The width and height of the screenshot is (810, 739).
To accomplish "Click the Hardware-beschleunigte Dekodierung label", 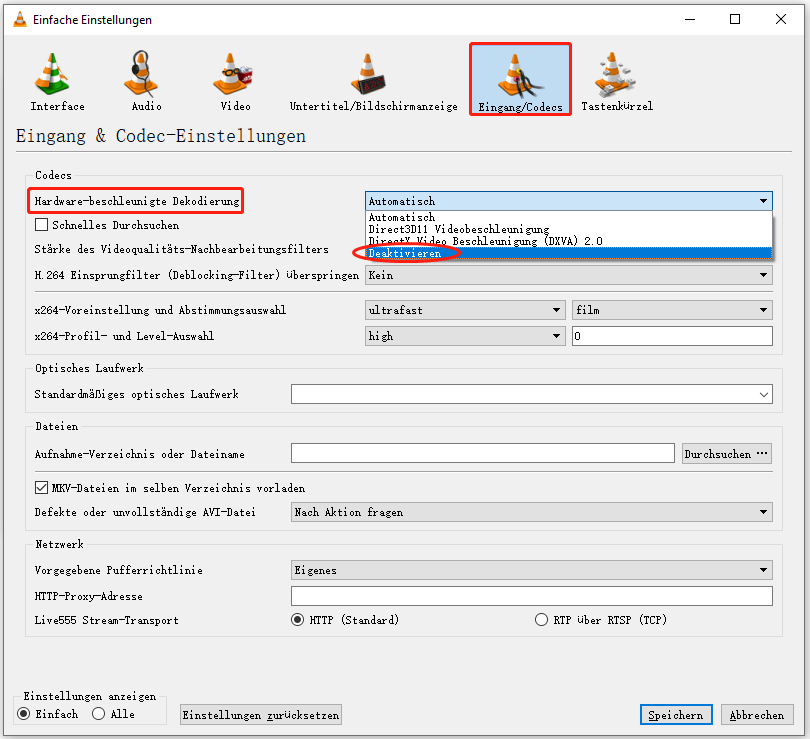I will pyautogui.click(x=137, y=201).
